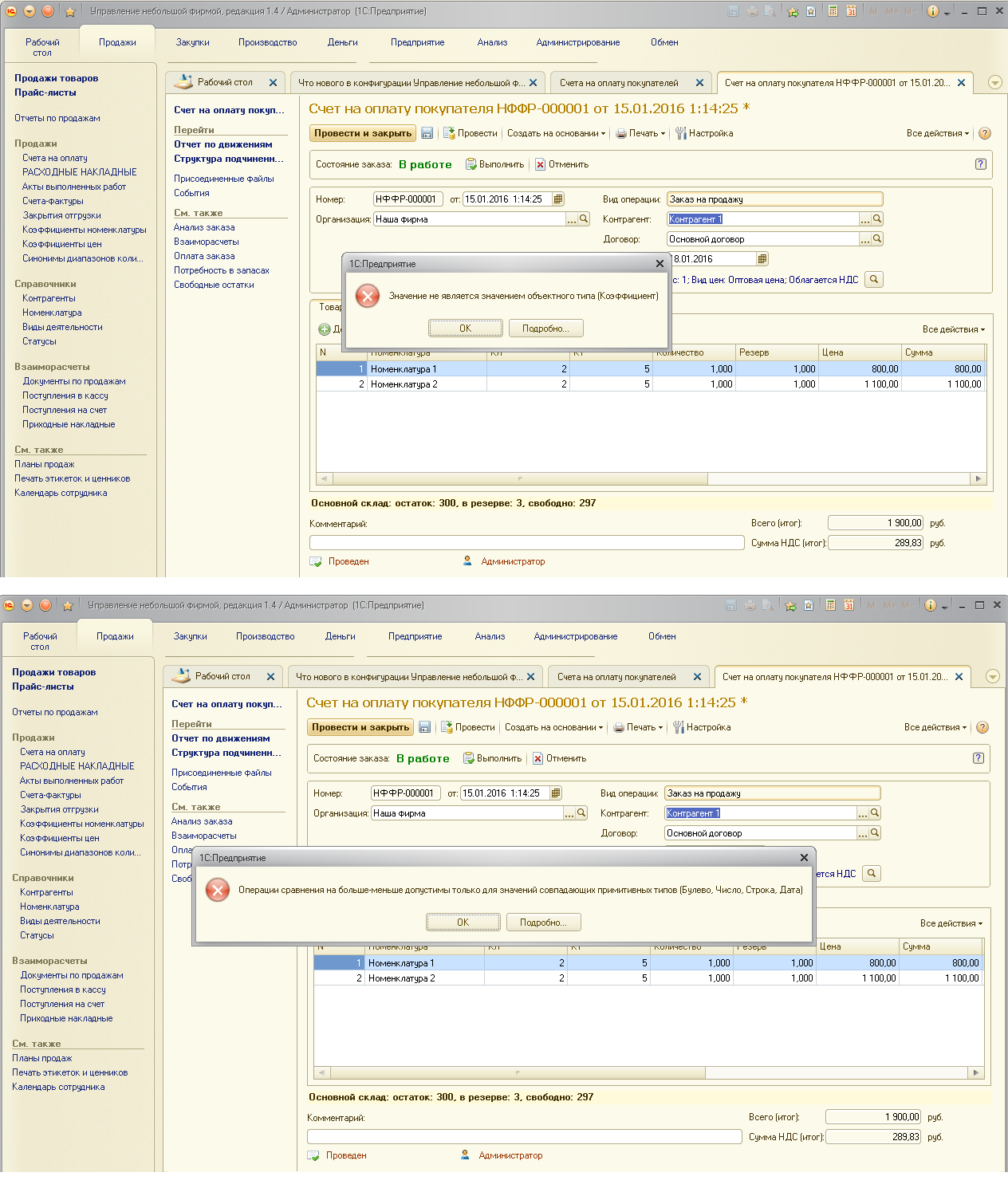
Task: Open calendar icon in lower window title bar
Action: click(849, 605)
